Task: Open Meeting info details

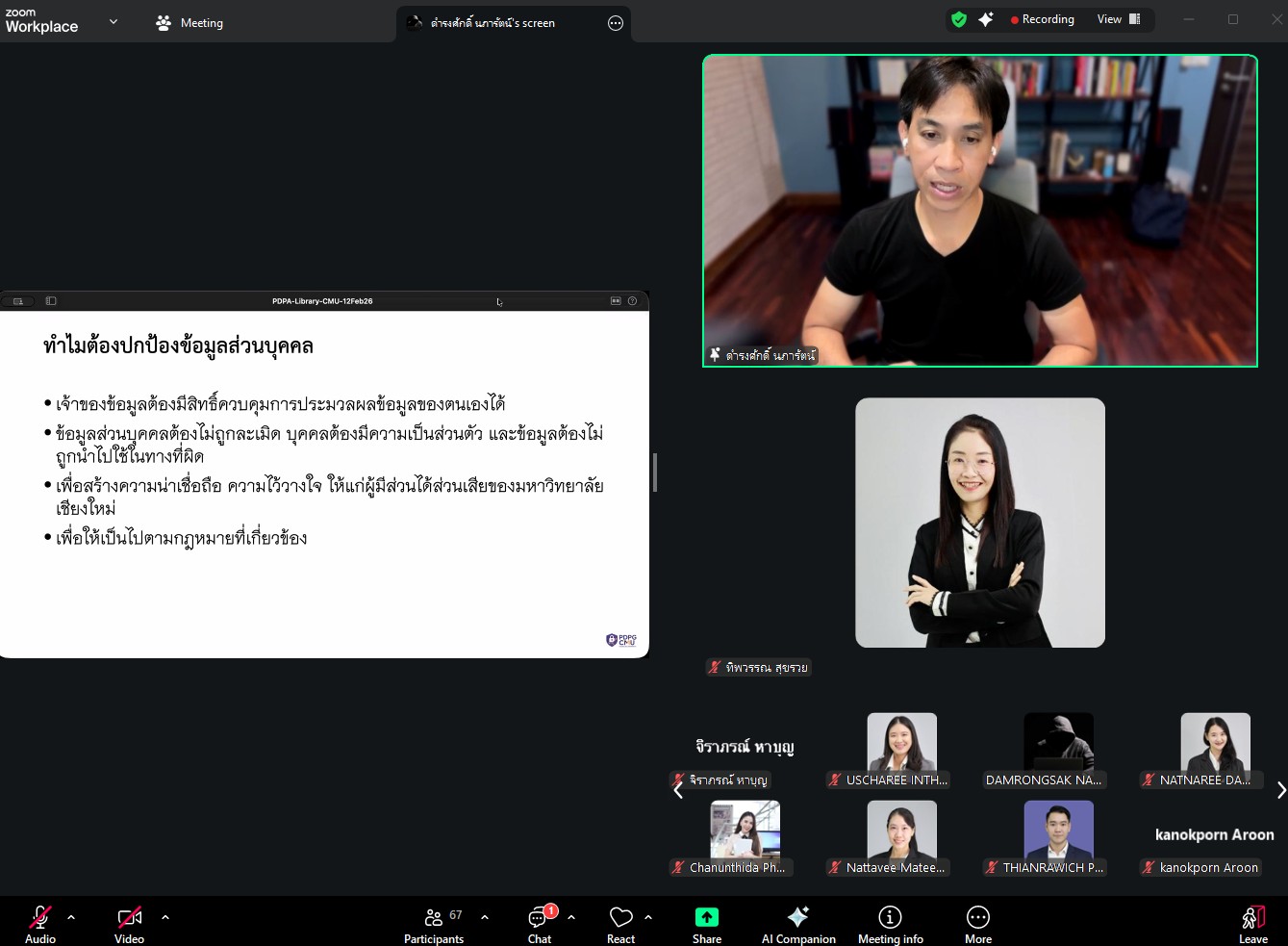Action: 890,923
